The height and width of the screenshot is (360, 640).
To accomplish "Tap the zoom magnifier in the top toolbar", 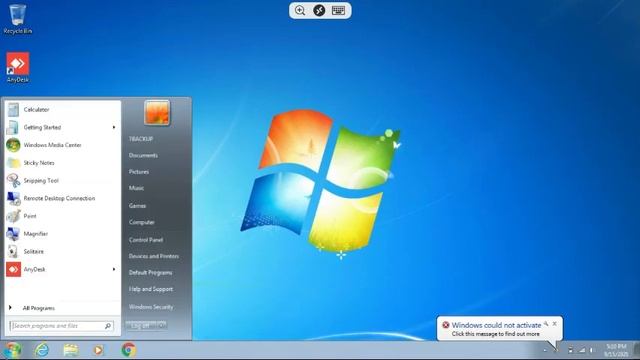I will click(x=300, y=10).
